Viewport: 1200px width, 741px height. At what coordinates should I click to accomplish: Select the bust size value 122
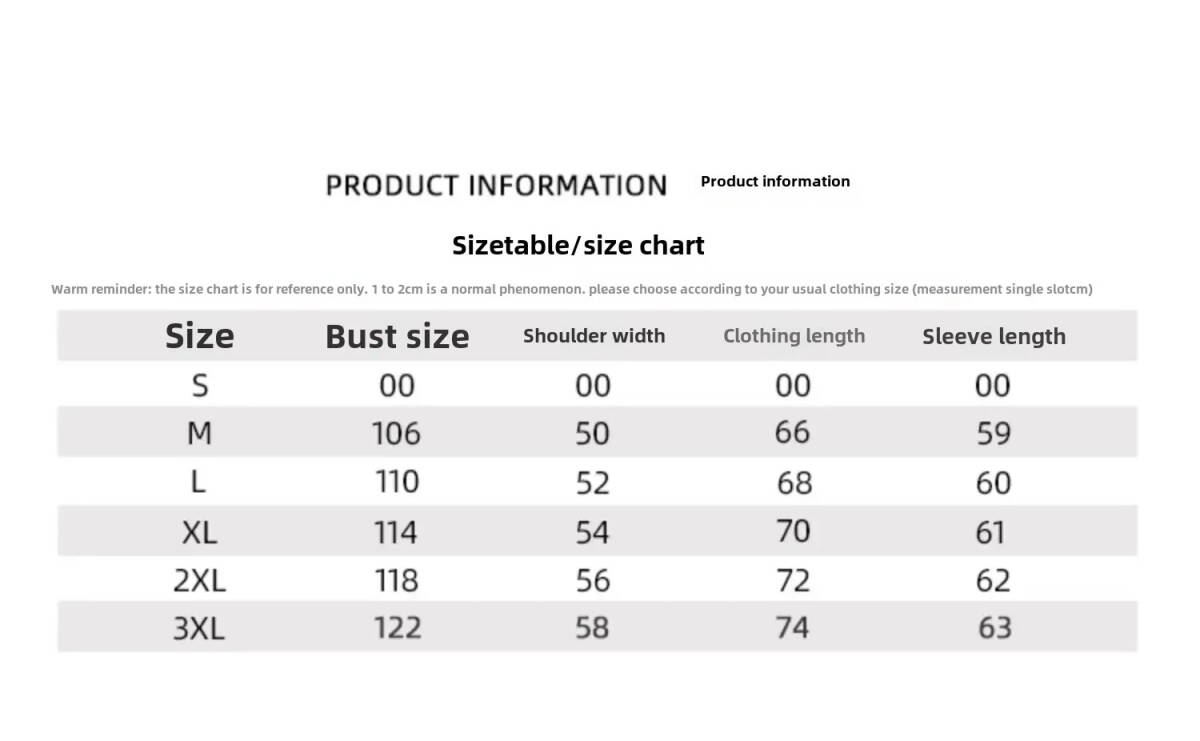tap(397, 628)
